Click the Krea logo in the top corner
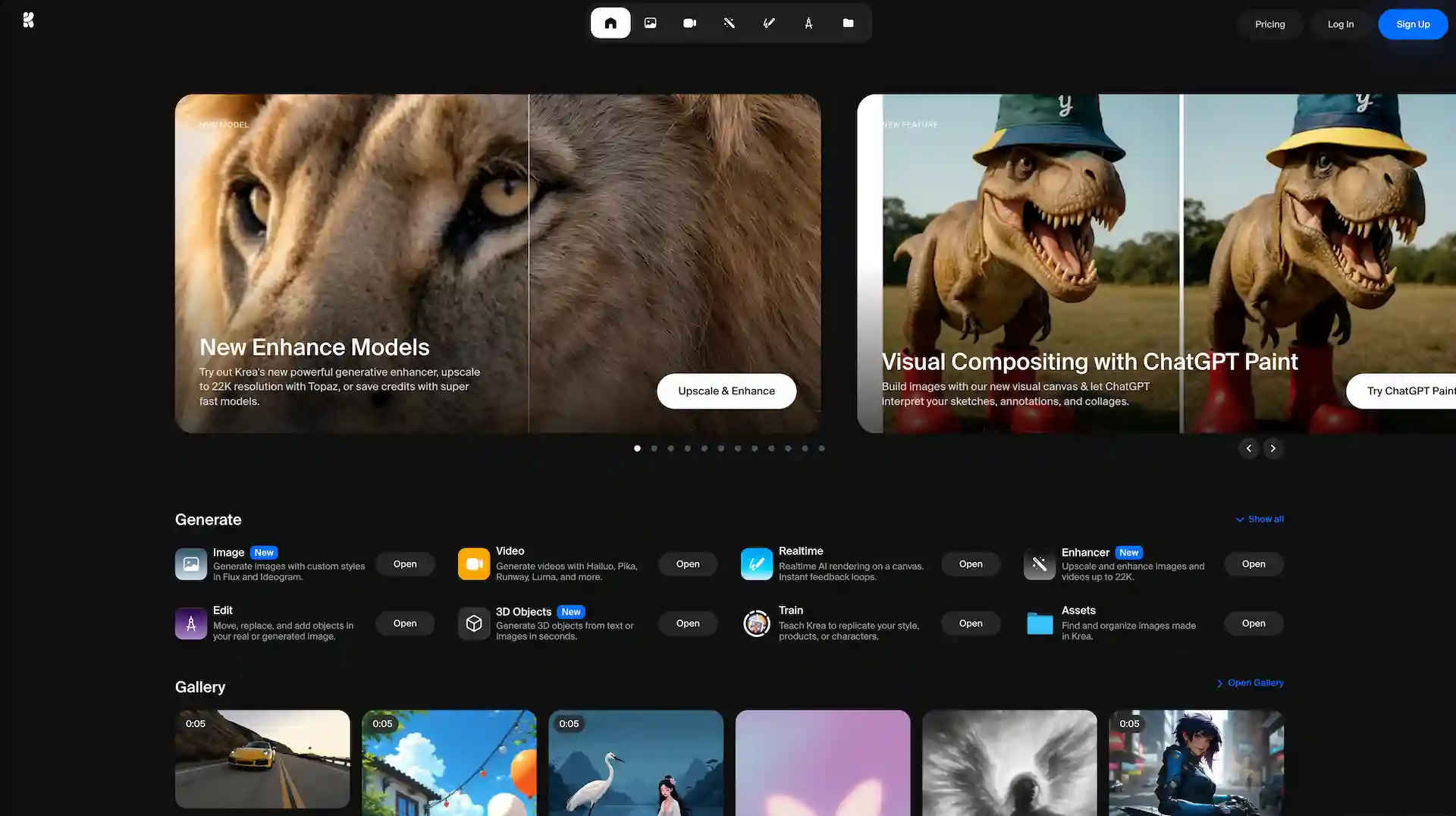The height and width of the screenshot is (816, 1456). click(x=28, y=20)
